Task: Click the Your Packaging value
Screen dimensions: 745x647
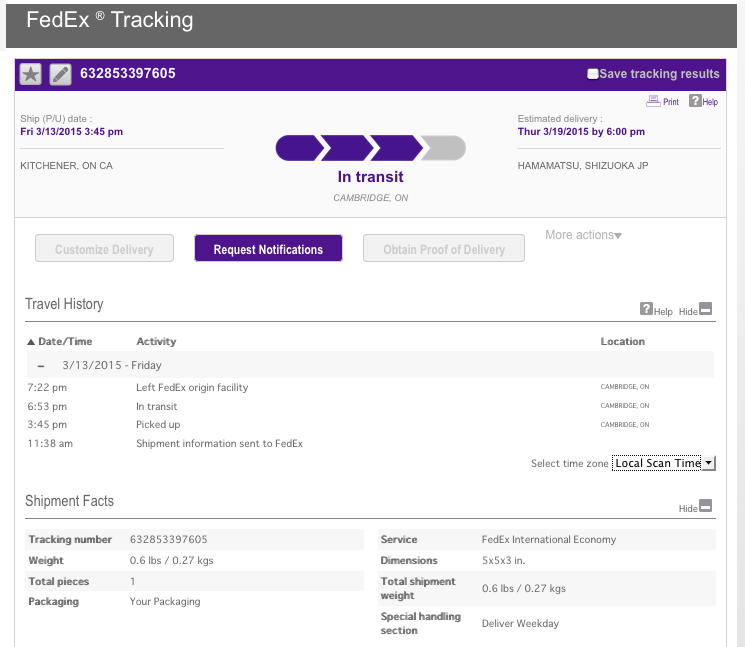Action: pos(165,601)
